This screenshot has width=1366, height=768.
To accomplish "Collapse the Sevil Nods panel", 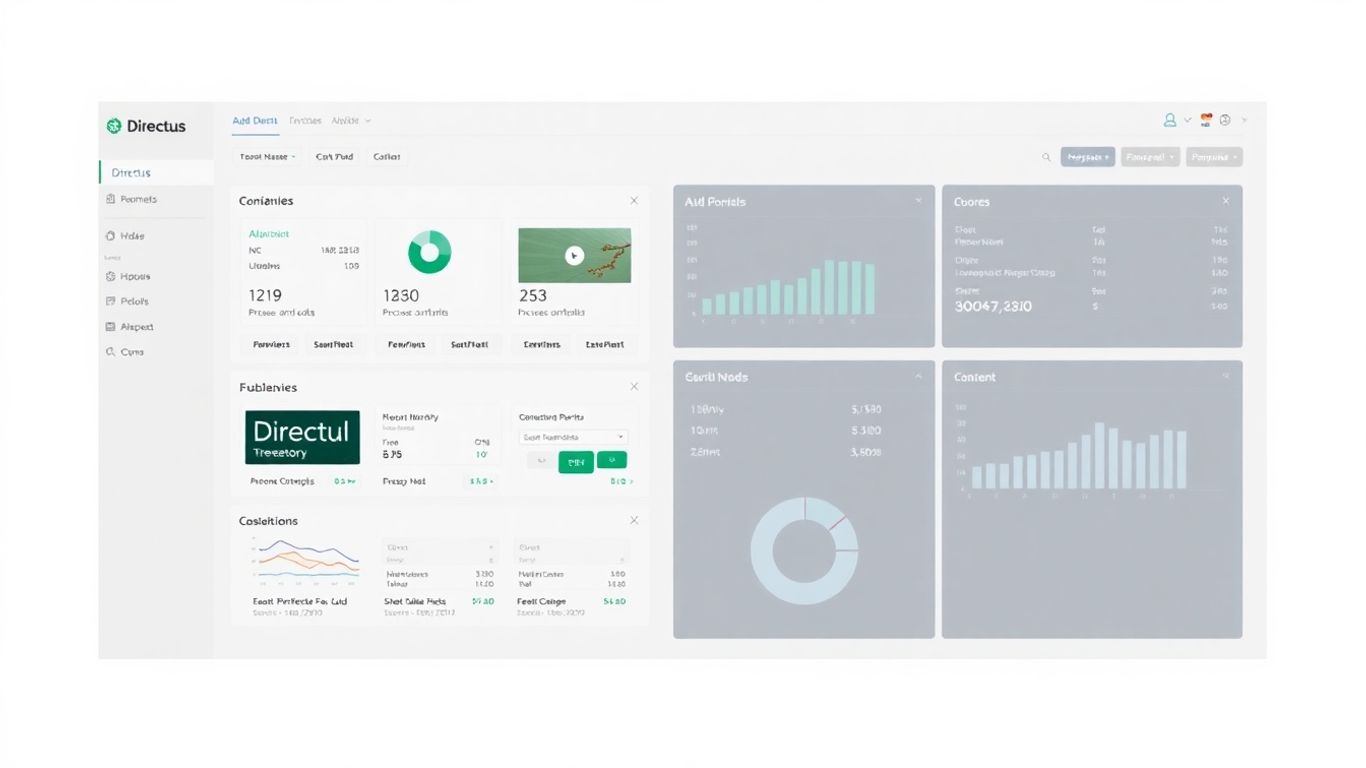I will point(918,376).
